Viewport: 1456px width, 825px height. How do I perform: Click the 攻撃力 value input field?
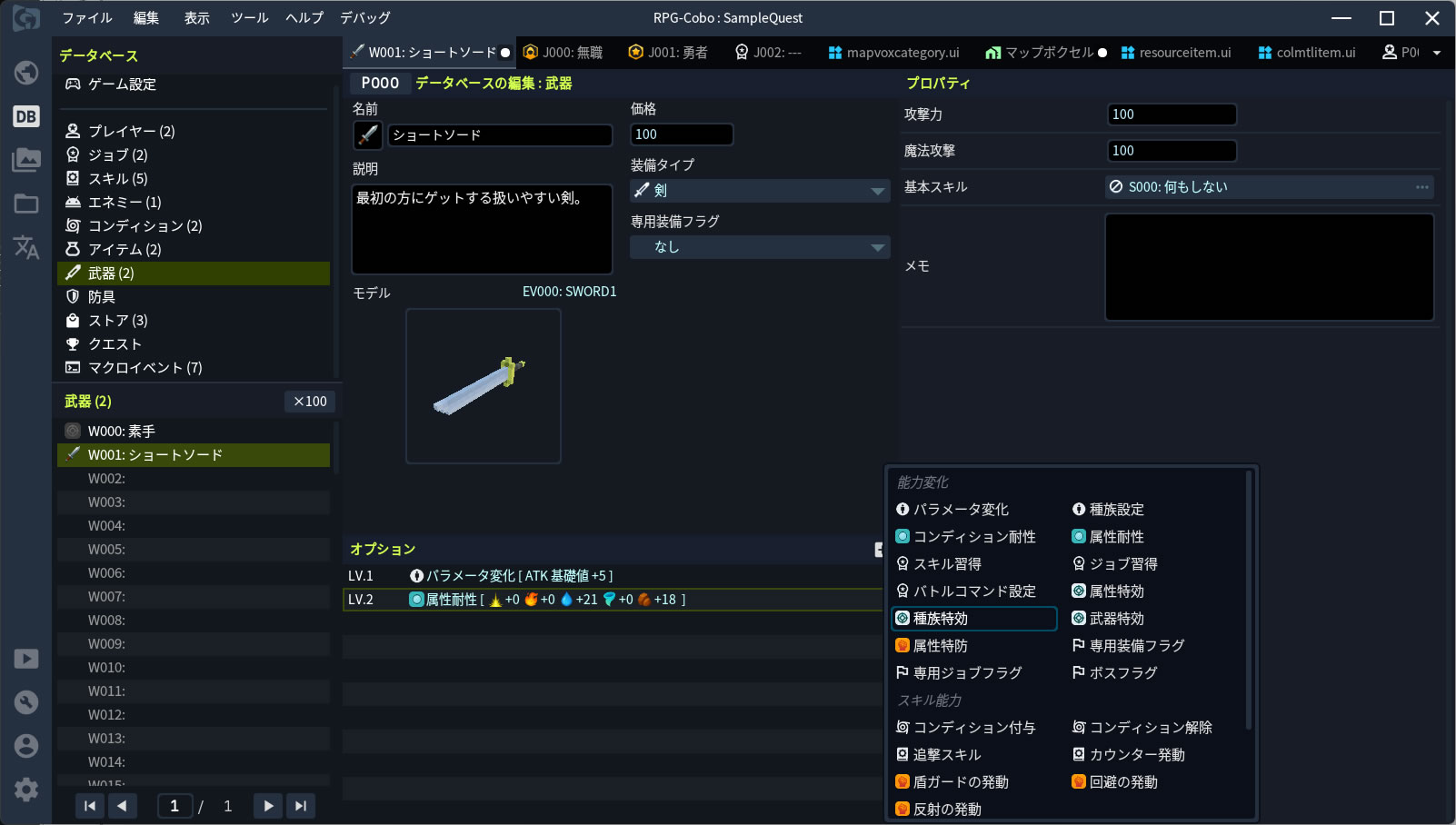1172,114
